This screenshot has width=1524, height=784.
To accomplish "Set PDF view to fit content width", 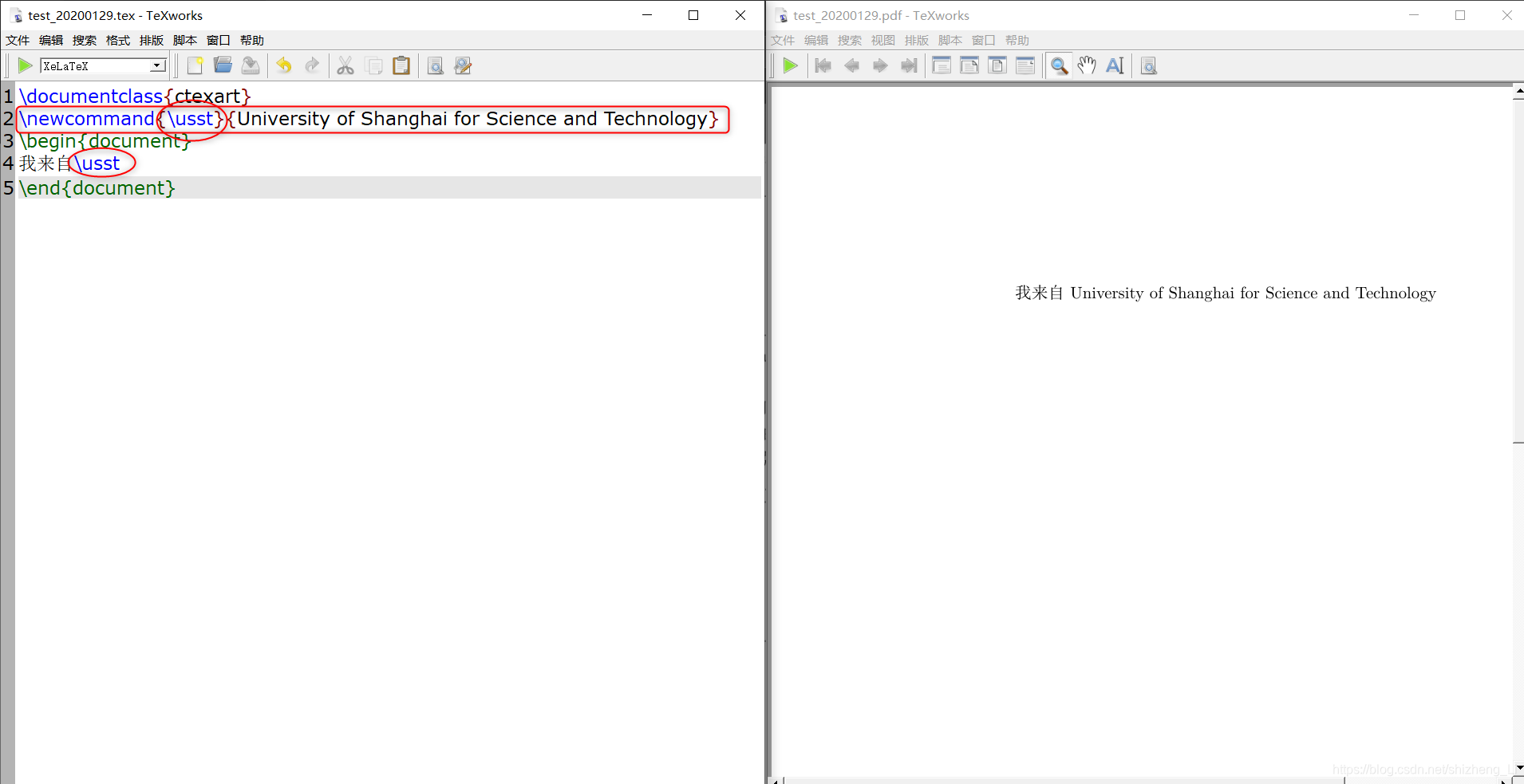I will tap(1025, 65).
